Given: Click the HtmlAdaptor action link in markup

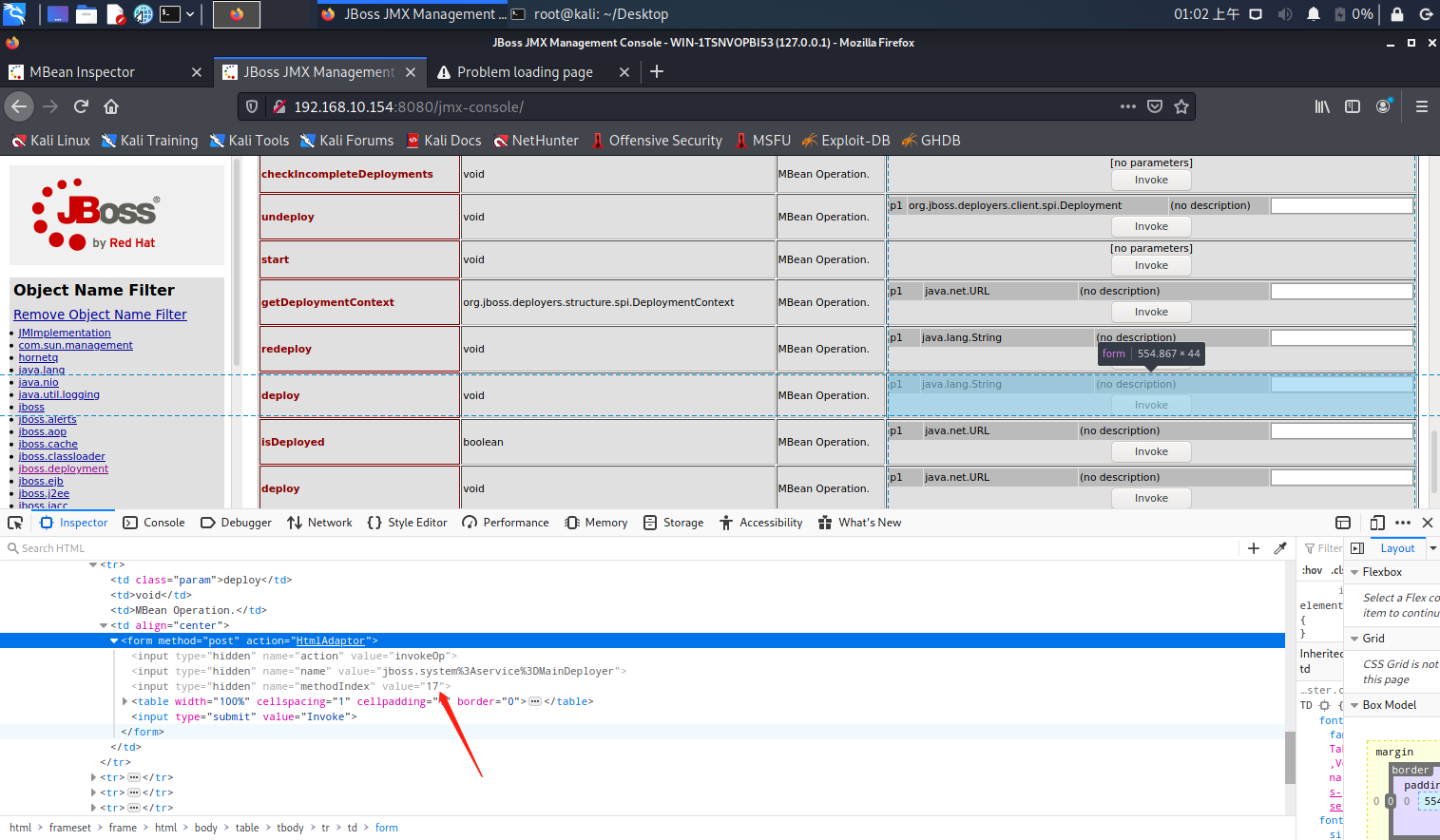Looking at the screenshot, I should 330,640.
